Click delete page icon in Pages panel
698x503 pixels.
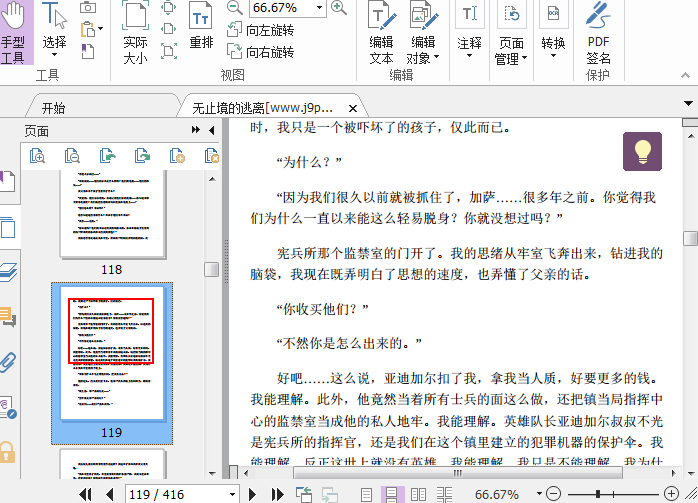212,156
